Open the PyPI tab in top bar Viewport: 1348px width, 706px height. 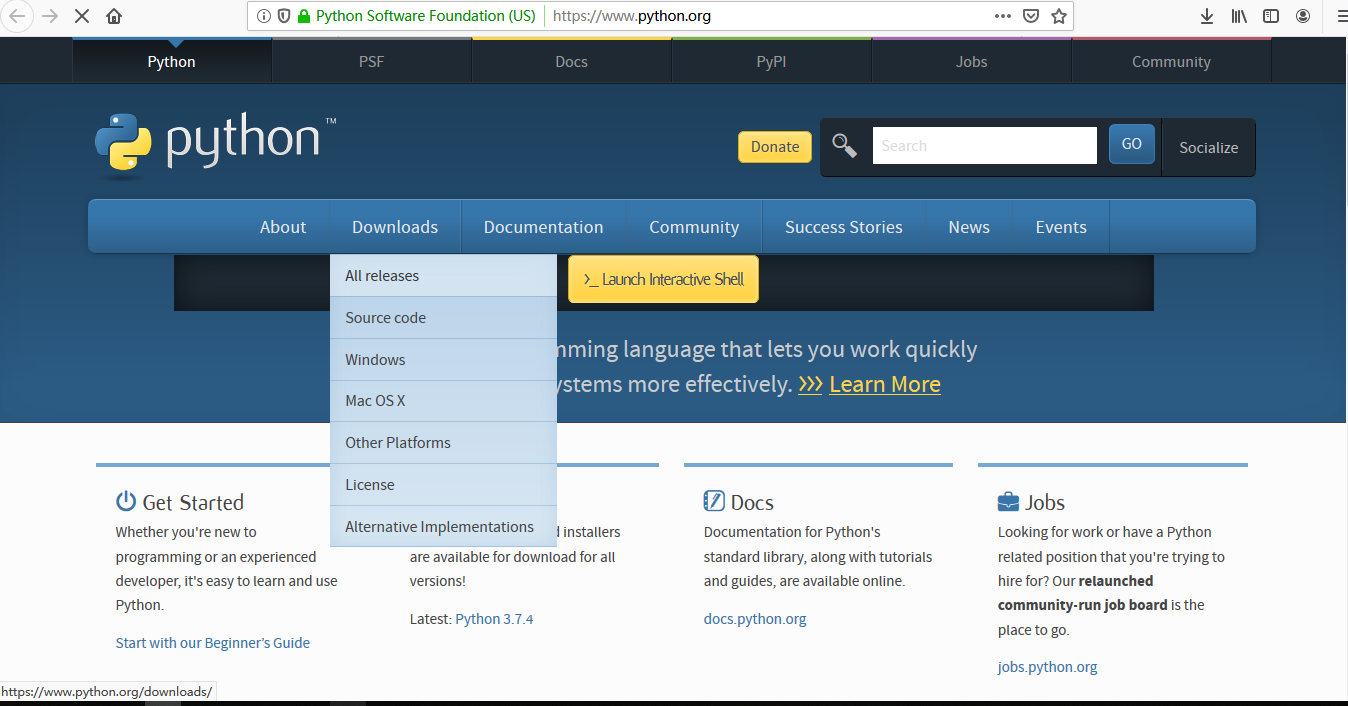tap(772, 61)
